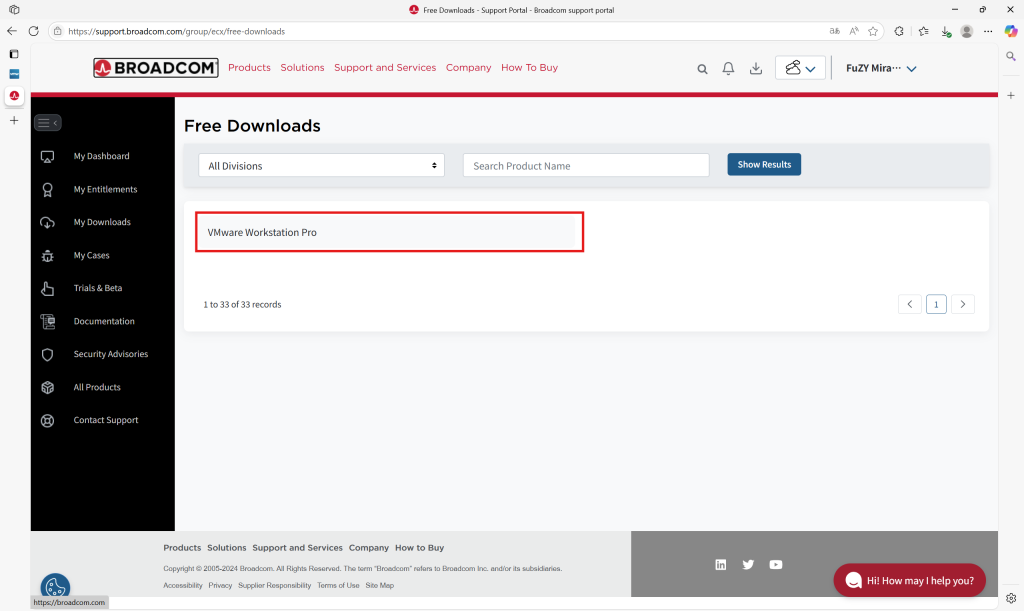This screenshot has width=1024, height=611.
Task: Go to My Entitlements in the sidebar
Action: click(x=105, y=189)
